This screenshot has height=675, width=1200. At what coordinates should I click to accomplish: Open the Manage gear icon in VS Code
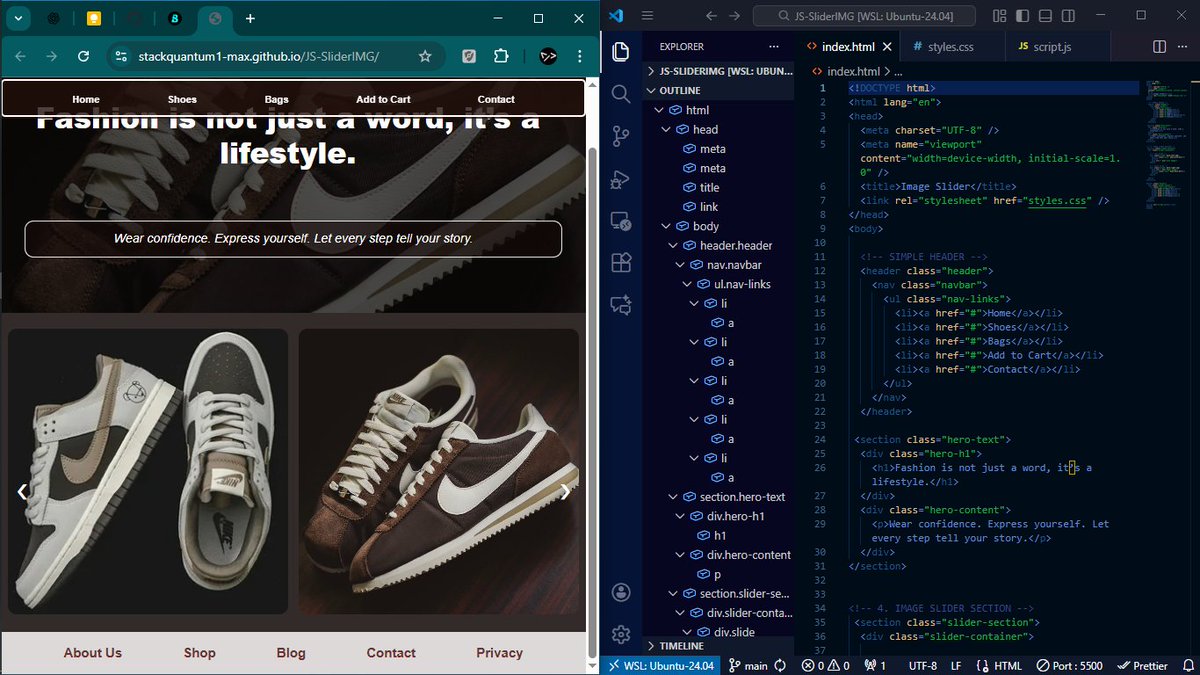[x=620, y=634]
